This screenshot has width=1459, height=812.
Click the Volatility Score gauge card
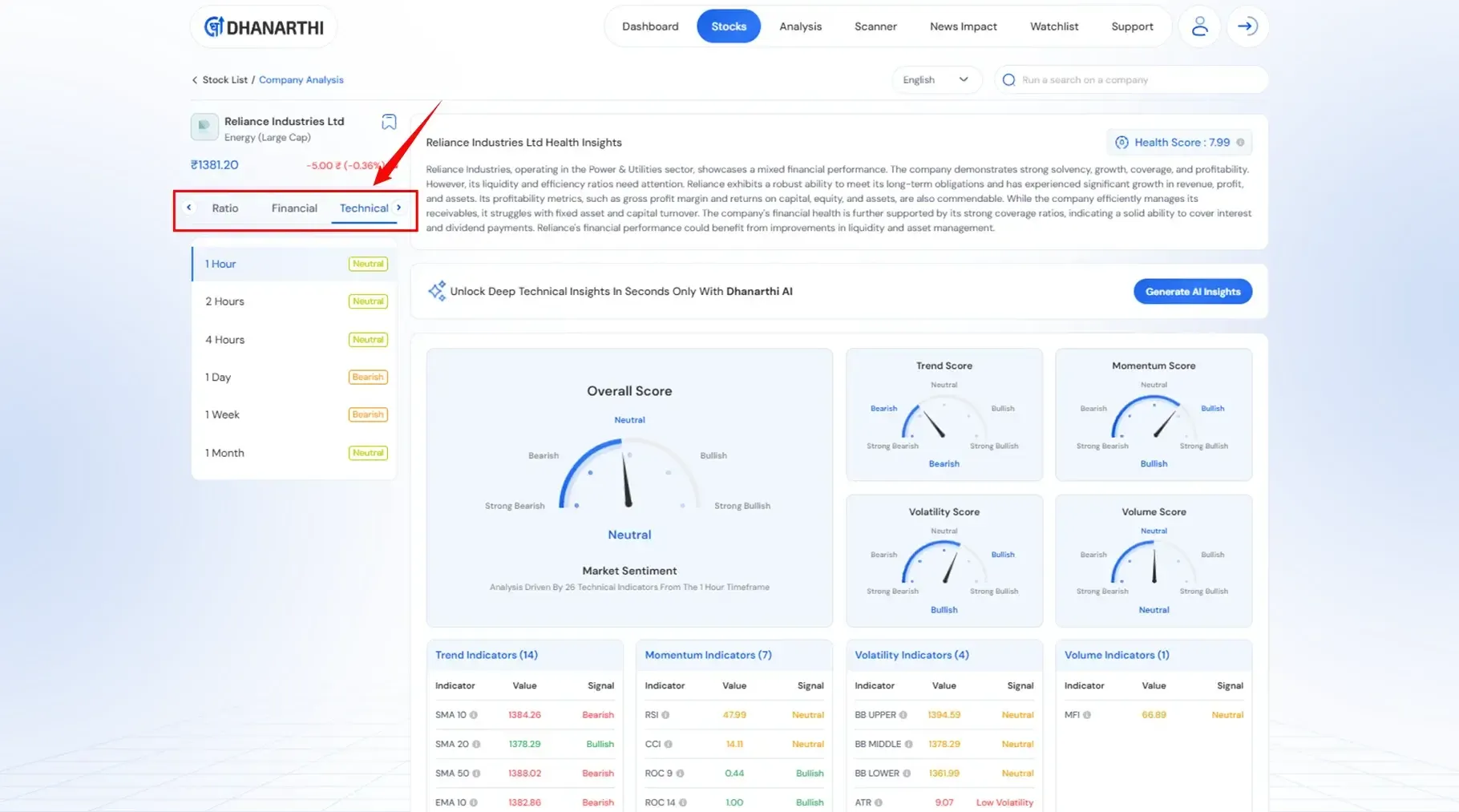[x=944, y=560]
